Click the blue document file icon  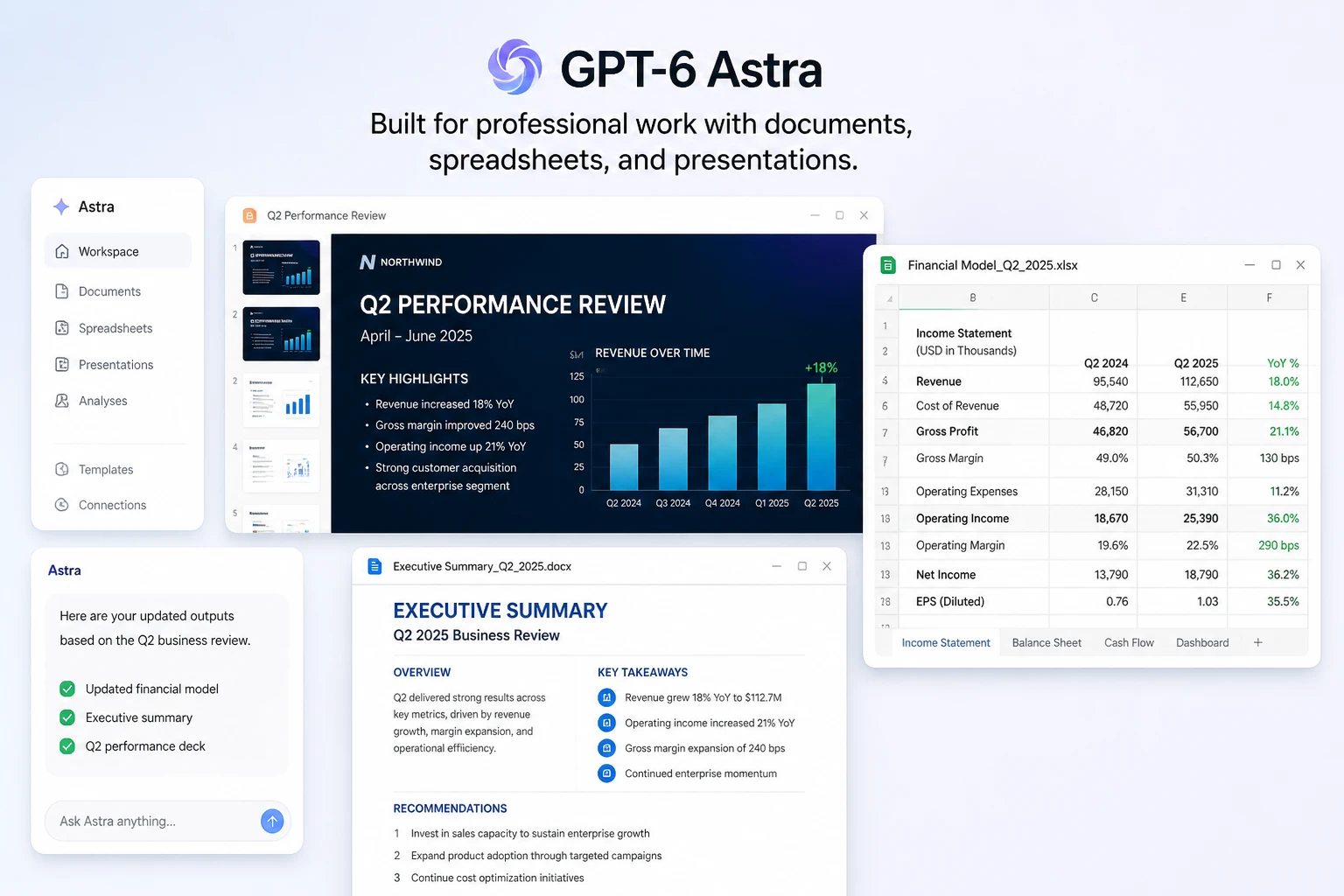pyautogui.click(x=374, y=566)
